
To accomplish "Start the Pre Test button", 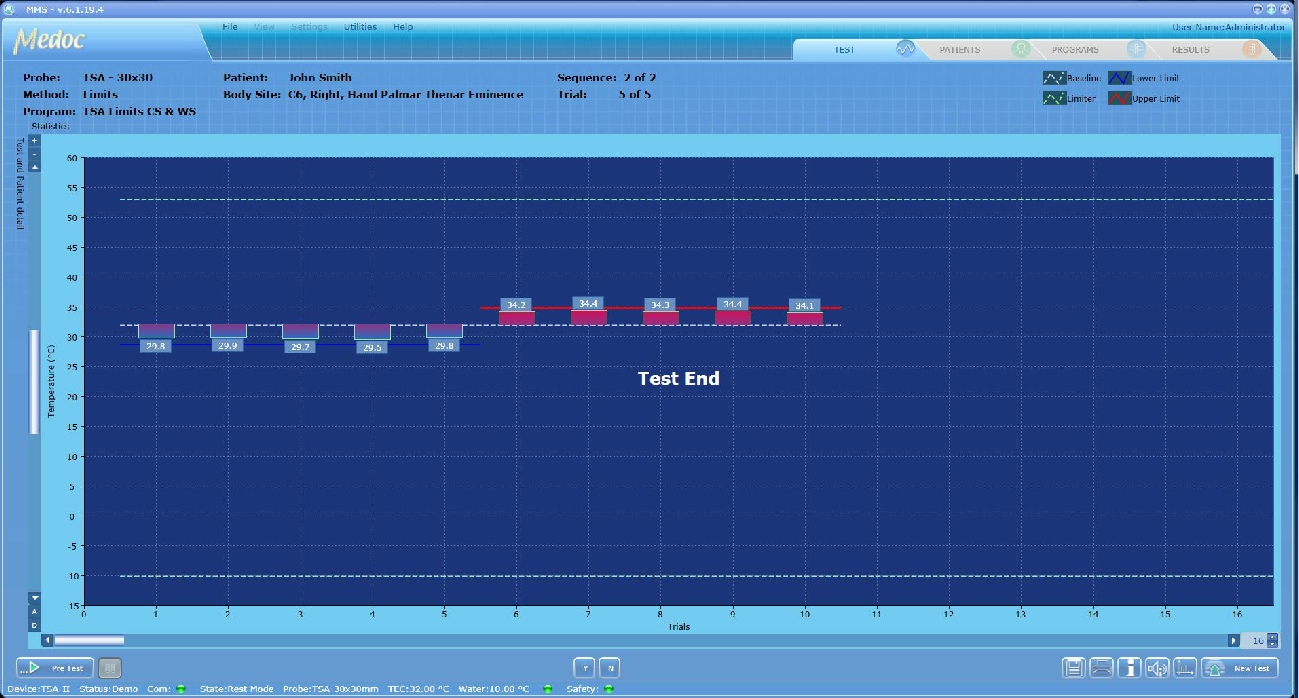I will pos(55,668).
